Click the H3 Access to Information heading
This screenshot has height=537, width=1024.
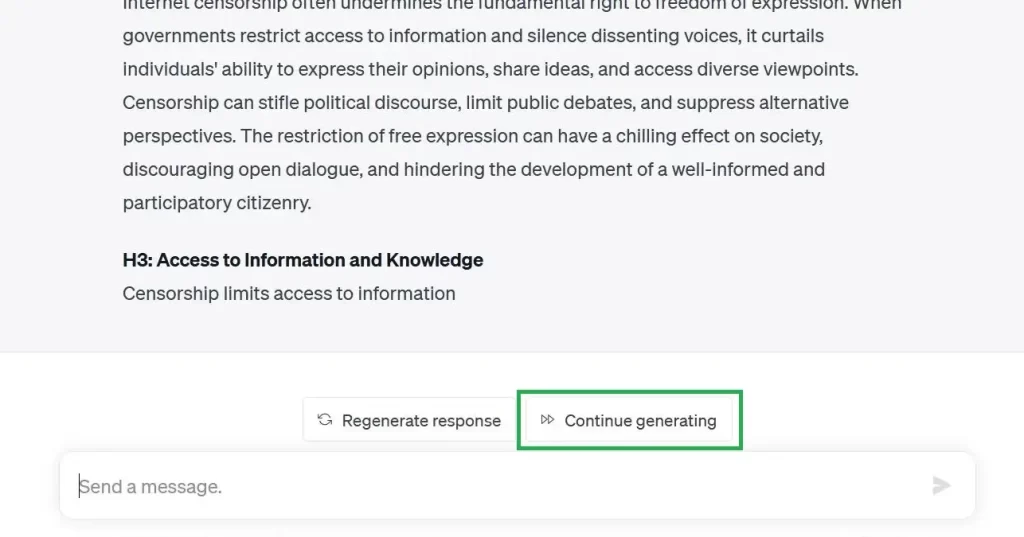click(x=303, y=260)
